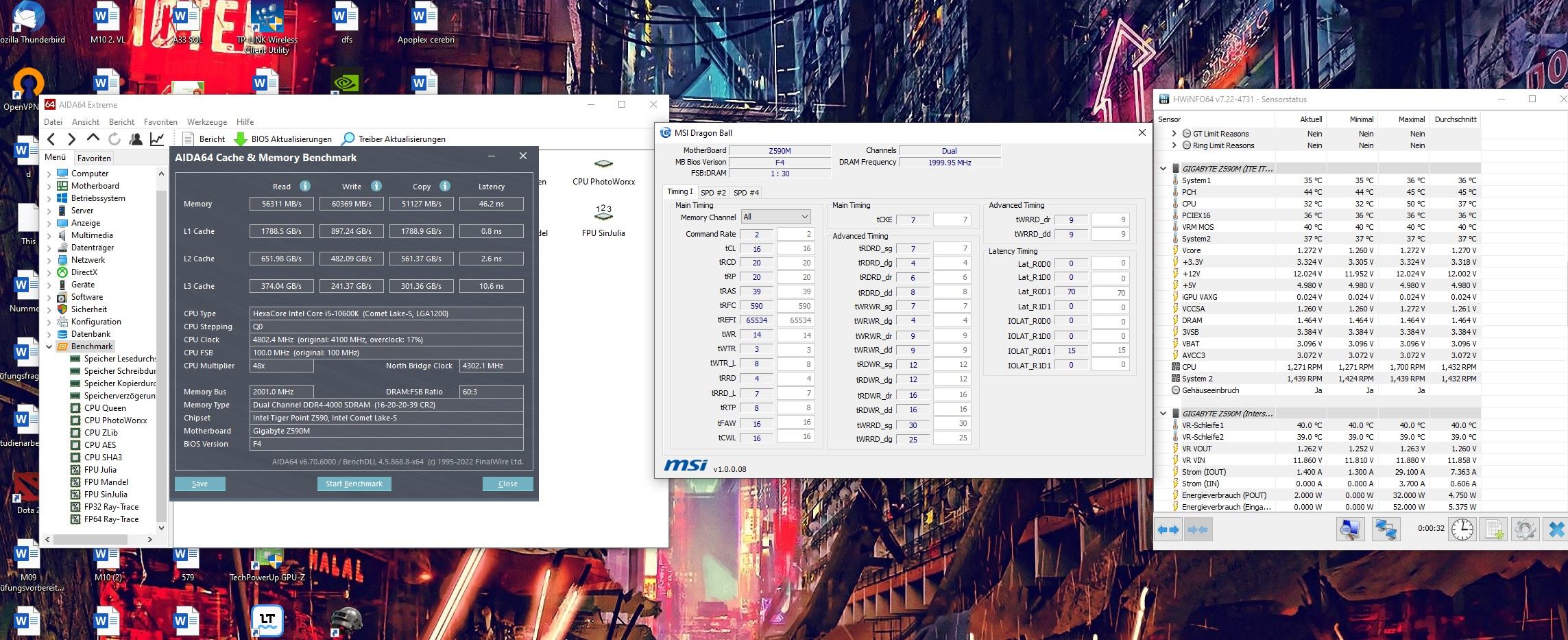This screenshot has height=640, width=1568.
Task: Close HWiNFO sensors with blue X icon
Action: 1556,530
